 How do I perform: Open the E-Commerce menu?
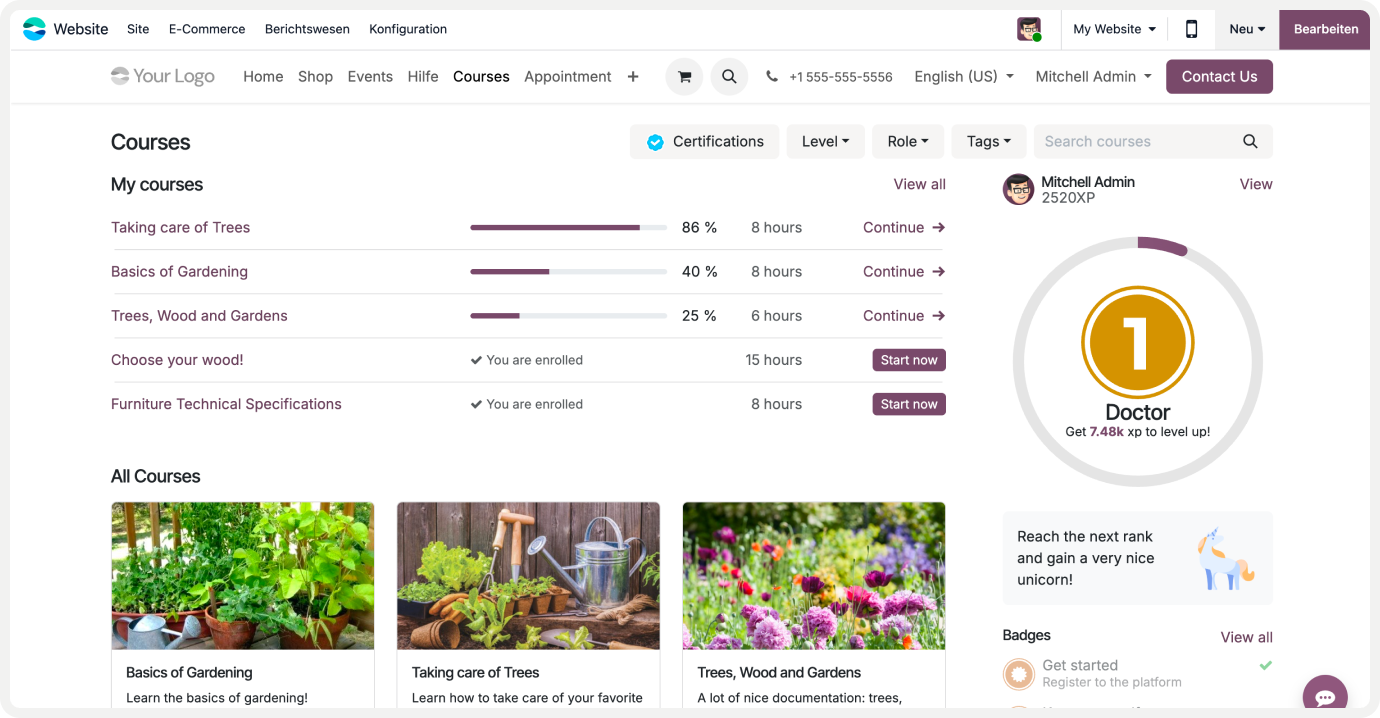pyautogui.click(x=207, y=29)
